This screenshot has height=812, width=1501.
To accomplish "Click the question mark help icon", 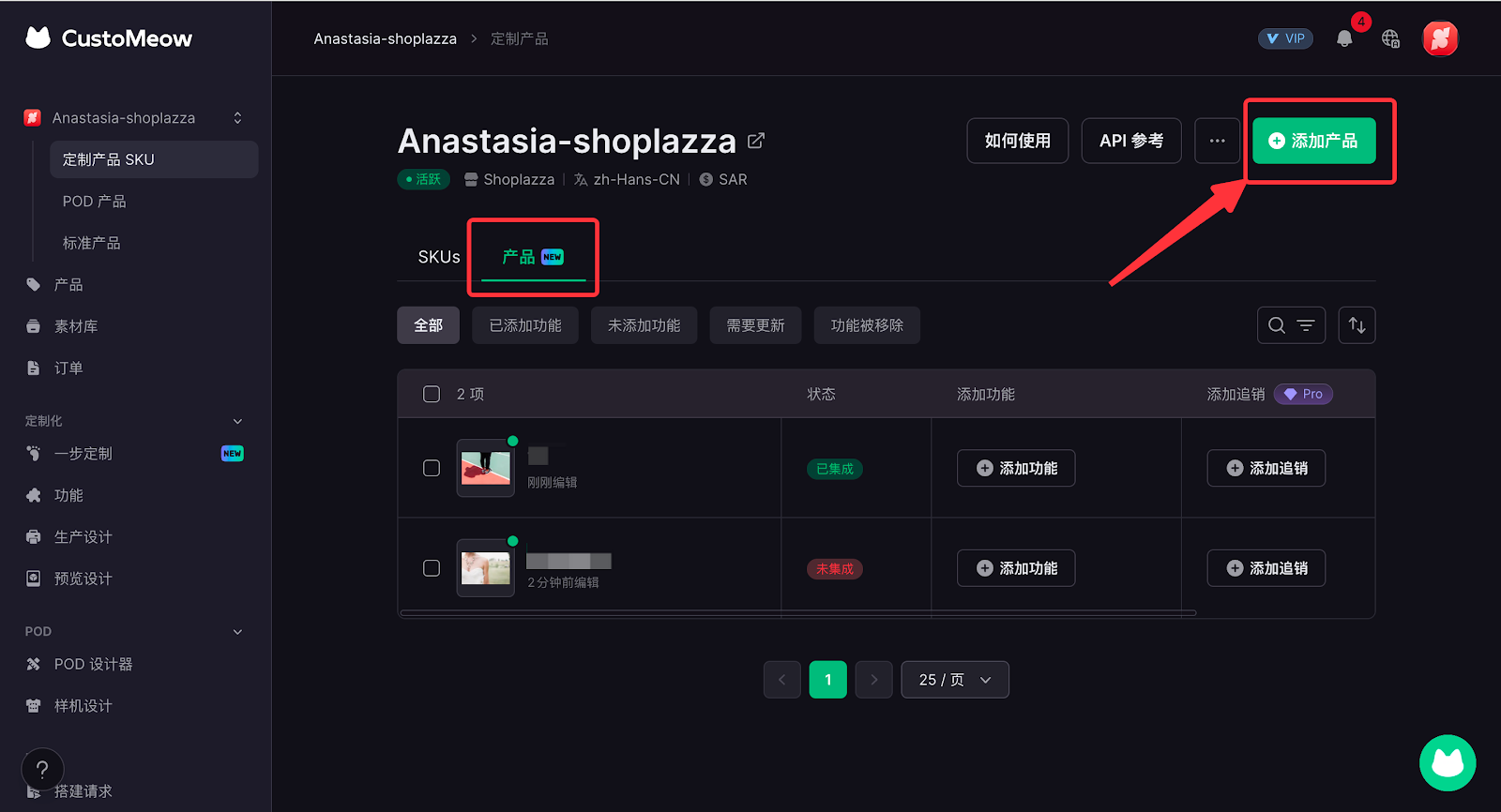I will tap(42, 770).
